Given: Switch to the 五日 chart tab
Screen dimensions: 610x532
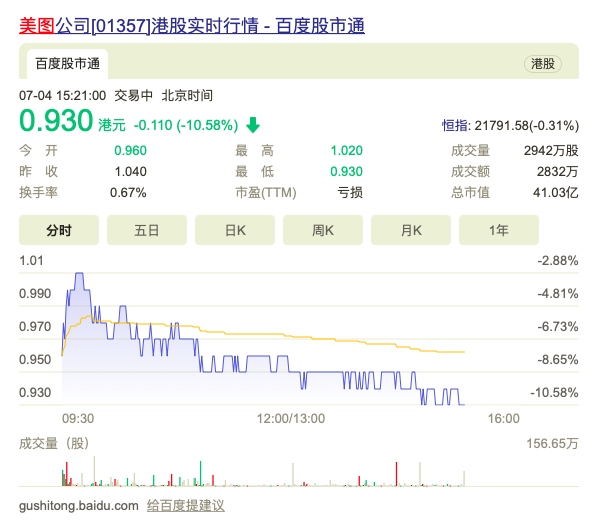Looking at the screenshot, I should point(147,230).
